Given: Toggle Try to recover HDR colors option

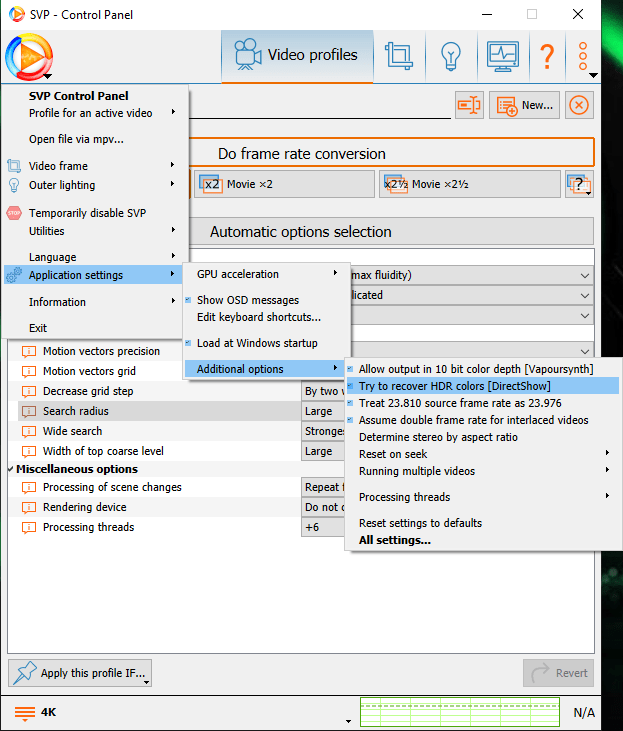Looking at the screenshot, I should [483, 386].
